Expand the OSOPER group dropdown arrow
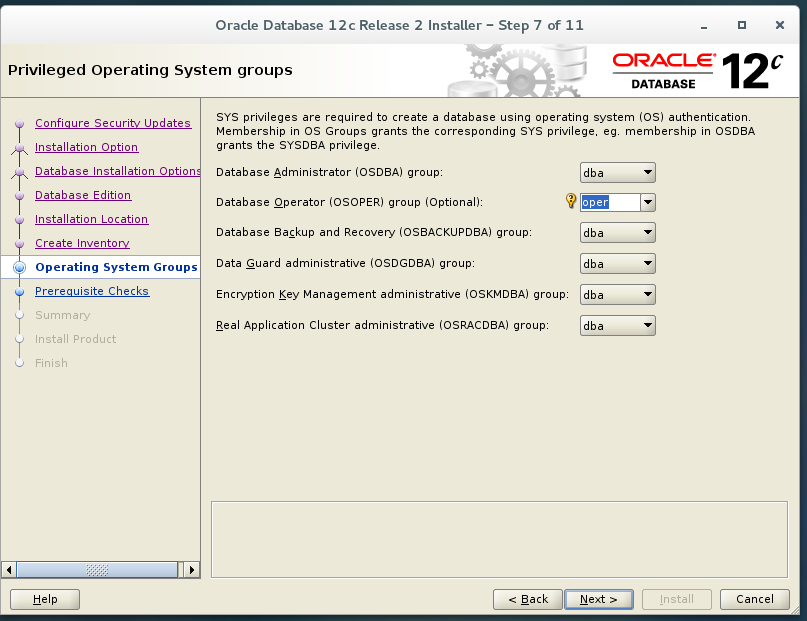This screenshot has width=807, height=621. click(646, 202)
